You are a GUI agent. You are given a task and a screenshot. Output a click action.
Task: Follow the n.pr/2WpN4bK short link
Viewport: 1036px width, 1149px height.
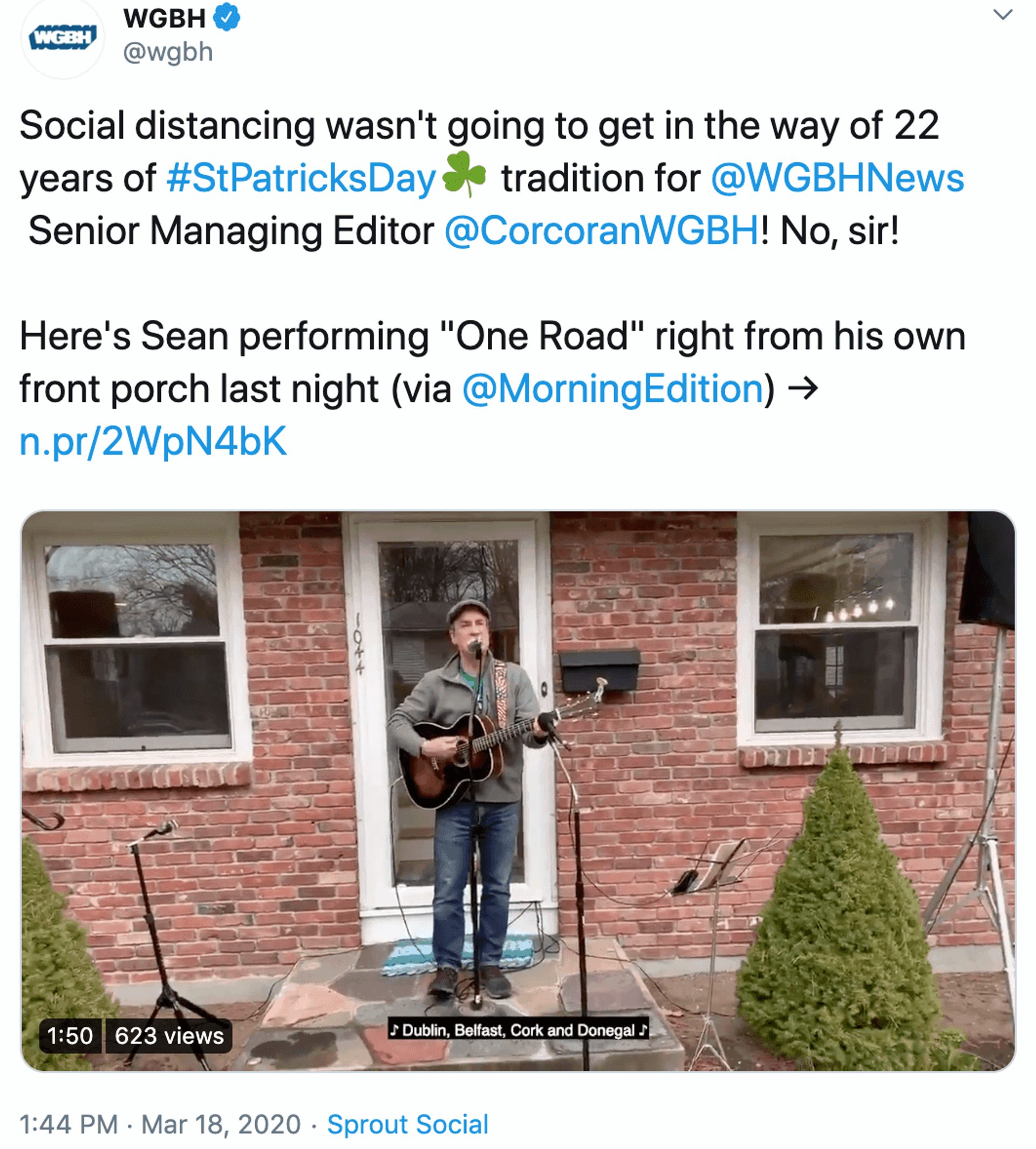(x=153, y=442)
